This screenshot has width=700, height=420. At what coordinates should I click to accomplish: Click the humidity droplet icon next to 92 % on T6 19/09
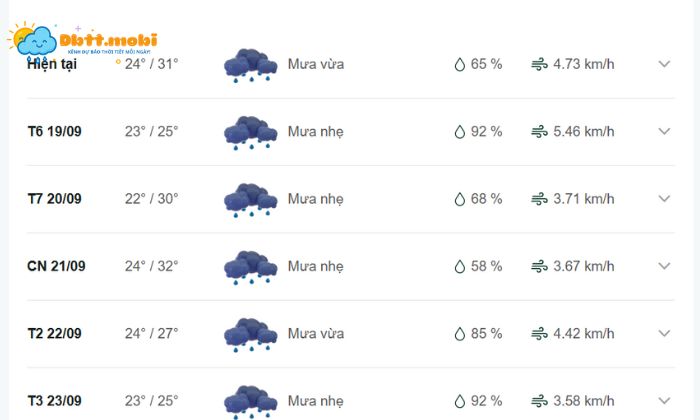[x=460, y=132]
